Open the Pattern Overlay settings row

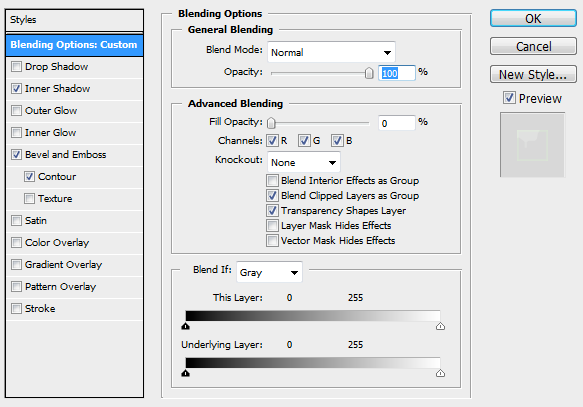[x=74, y=287]
